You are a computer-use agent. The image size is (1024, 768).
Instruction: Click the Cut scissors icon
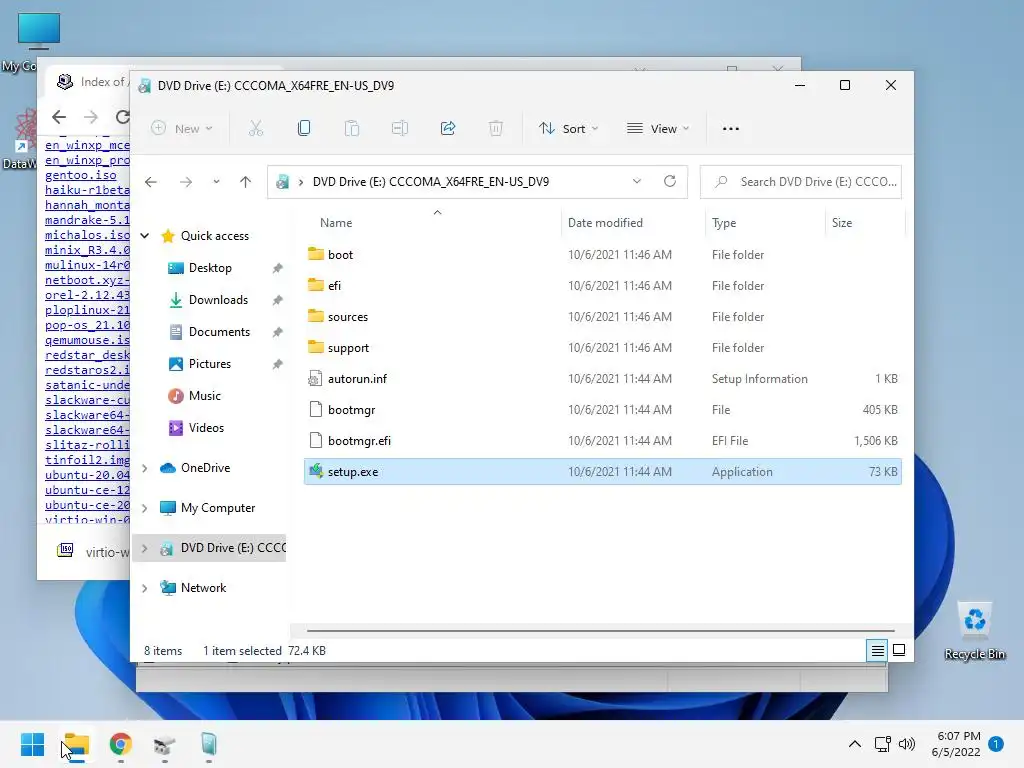(x=256, y=129)
